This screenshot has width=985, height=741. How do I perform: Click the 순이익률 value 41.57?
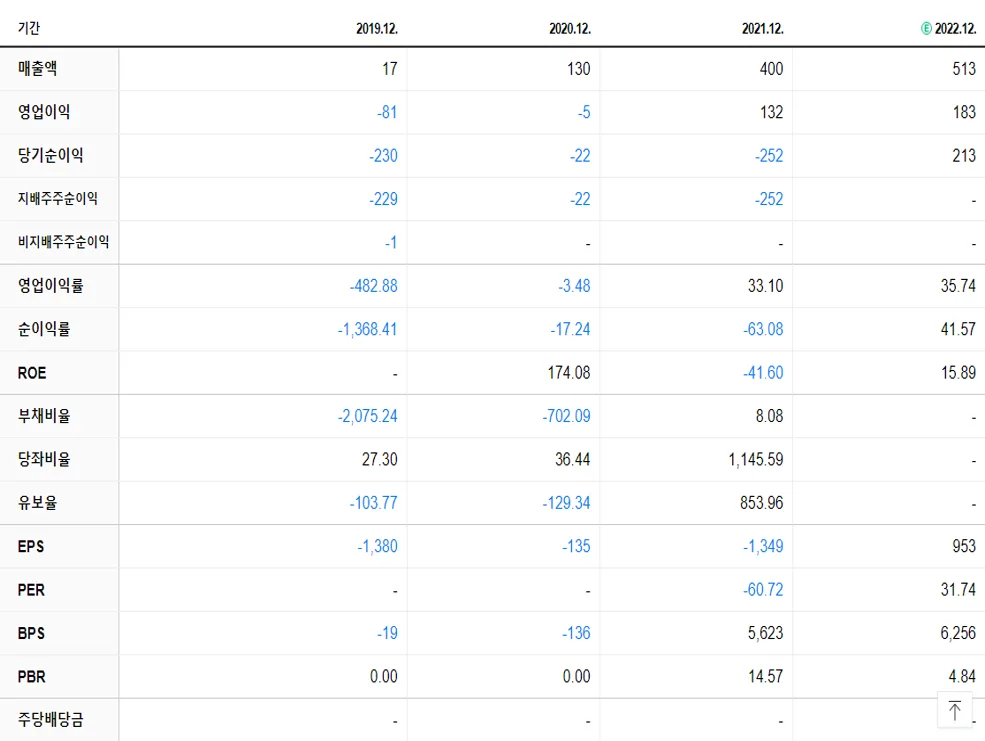pyautogui.click(x=958, y=329)
